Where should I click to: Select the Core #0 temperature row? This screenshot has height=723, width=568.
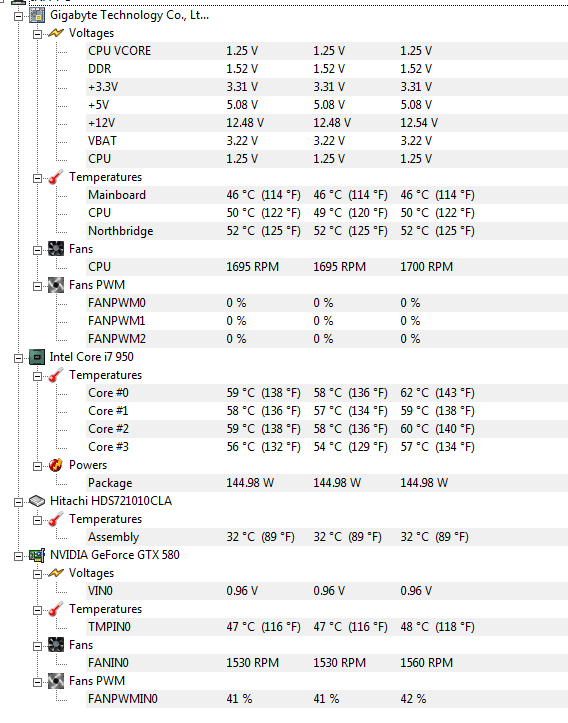pyautogui.click(x=327, y=393)
